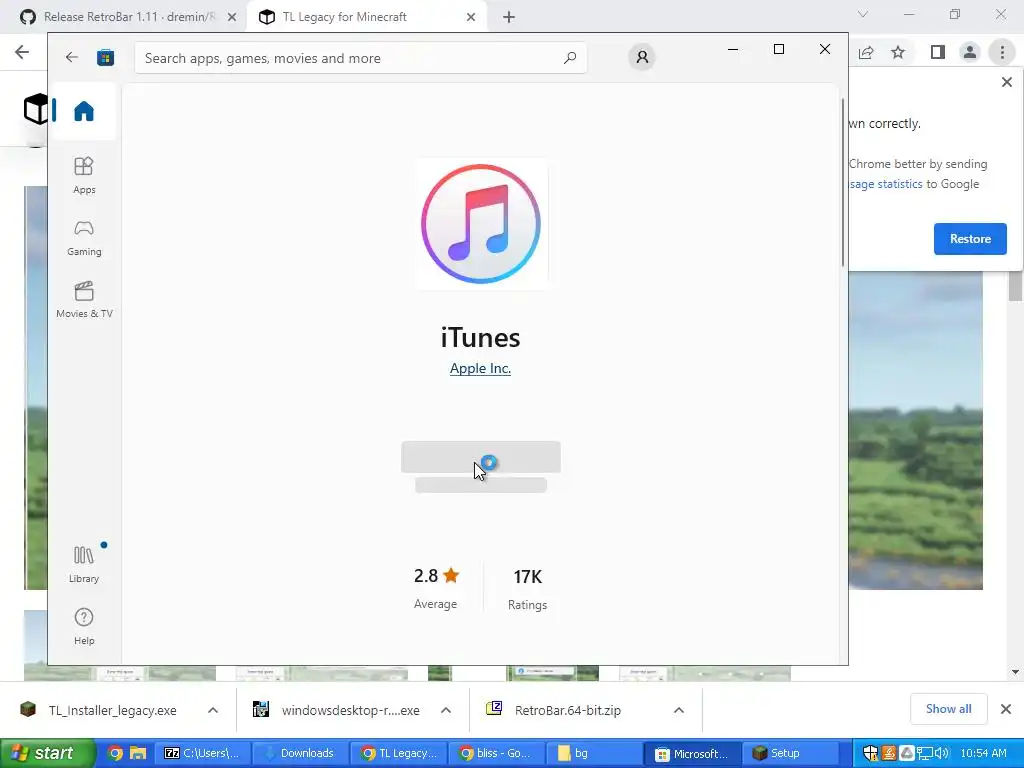
Task: Open the Apps section in Store sidebar
Action: 84,175
